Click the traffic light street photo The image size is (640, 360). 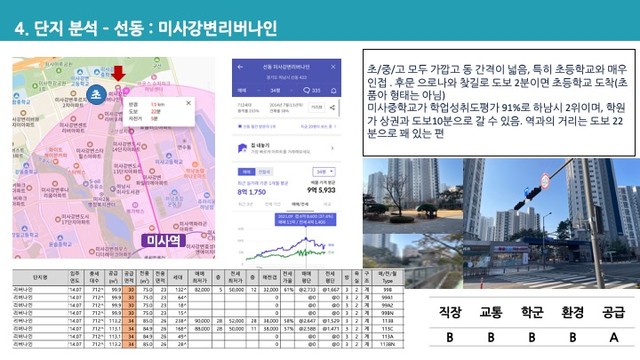click(551, 223)
